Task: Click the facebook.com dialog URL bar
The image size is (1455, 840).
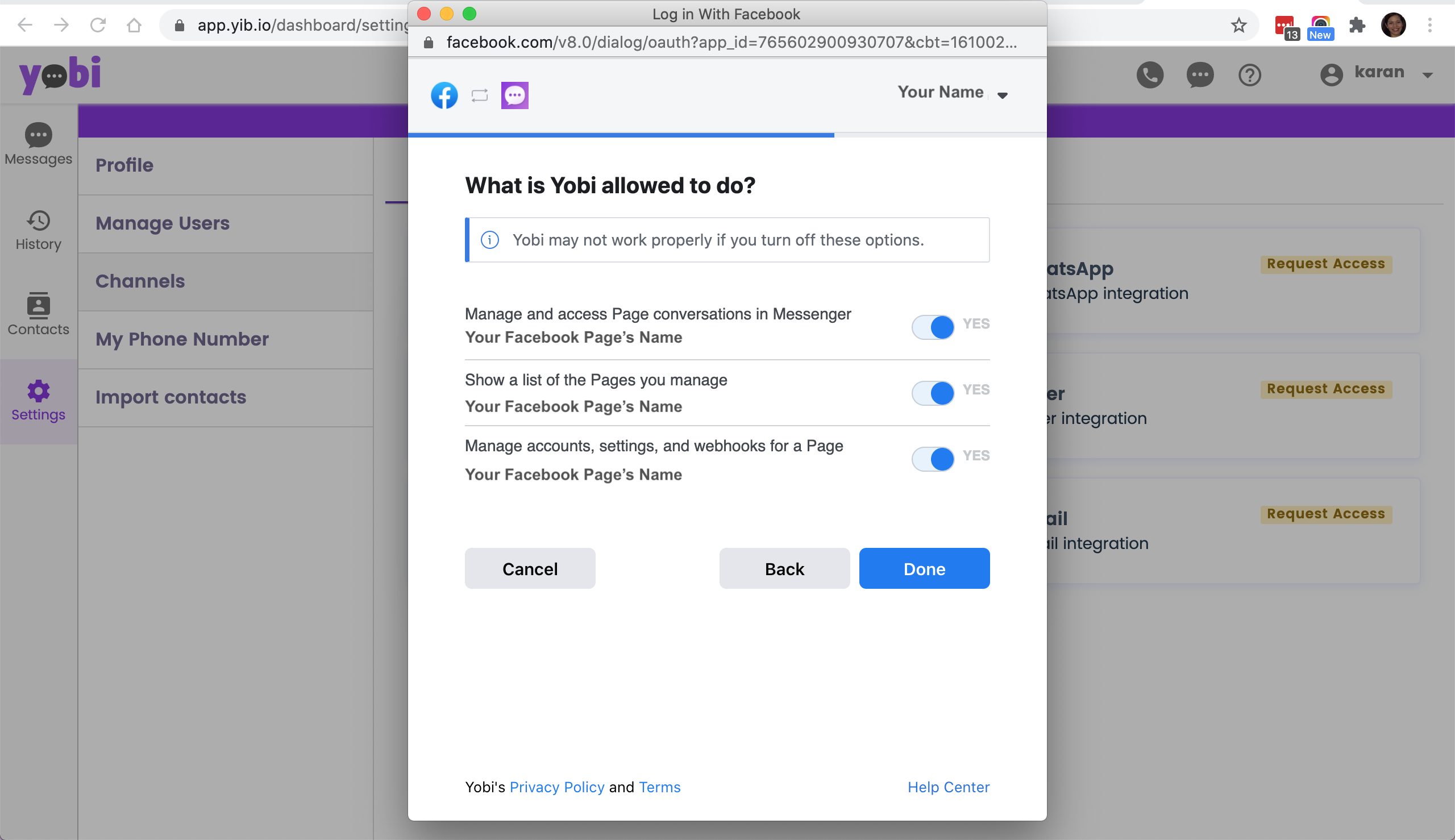Action: click(727, 43)
